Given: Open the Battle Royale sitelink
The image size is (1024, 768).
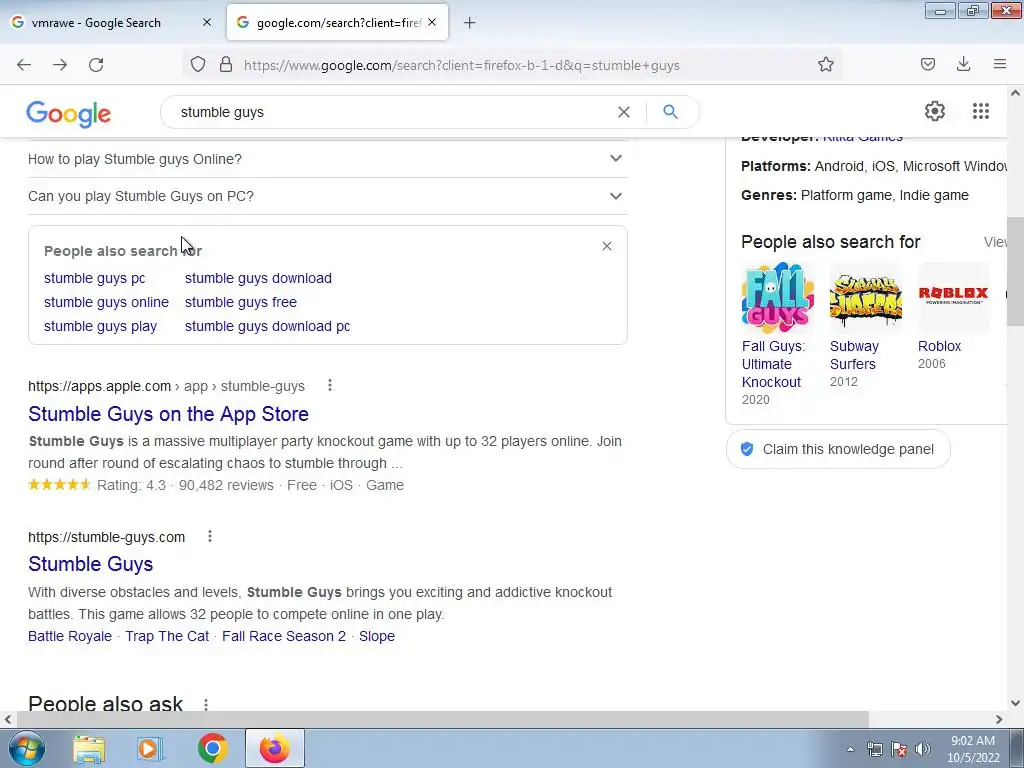Looking at the screenshot, I should 70,636.
